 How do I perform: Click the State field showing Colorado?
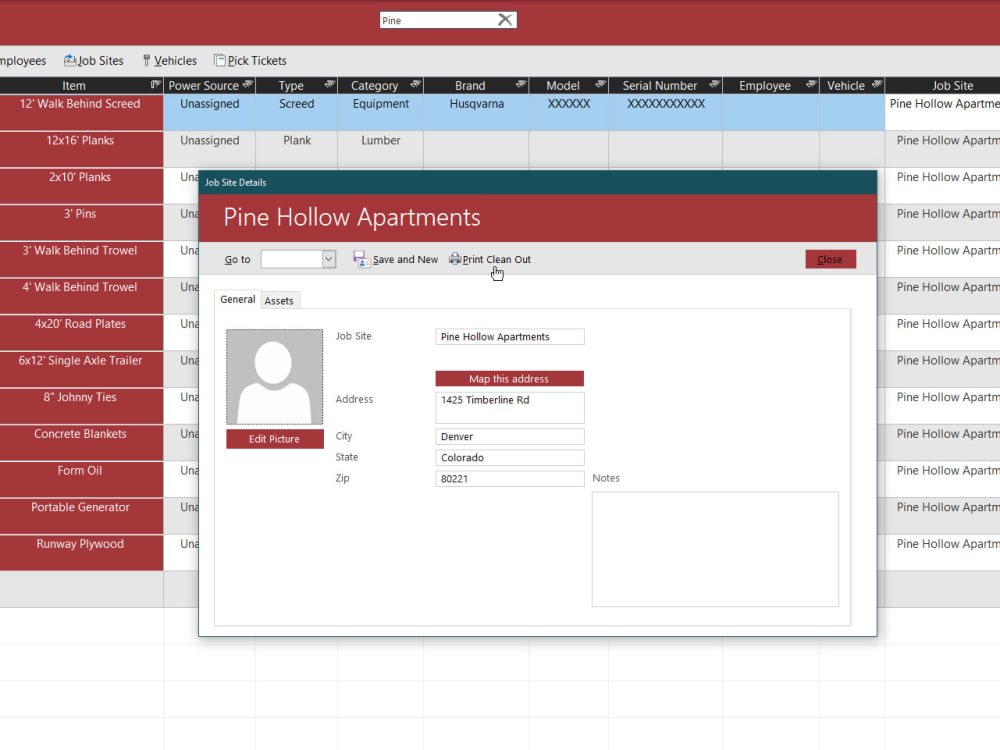(x=510, y=458)
